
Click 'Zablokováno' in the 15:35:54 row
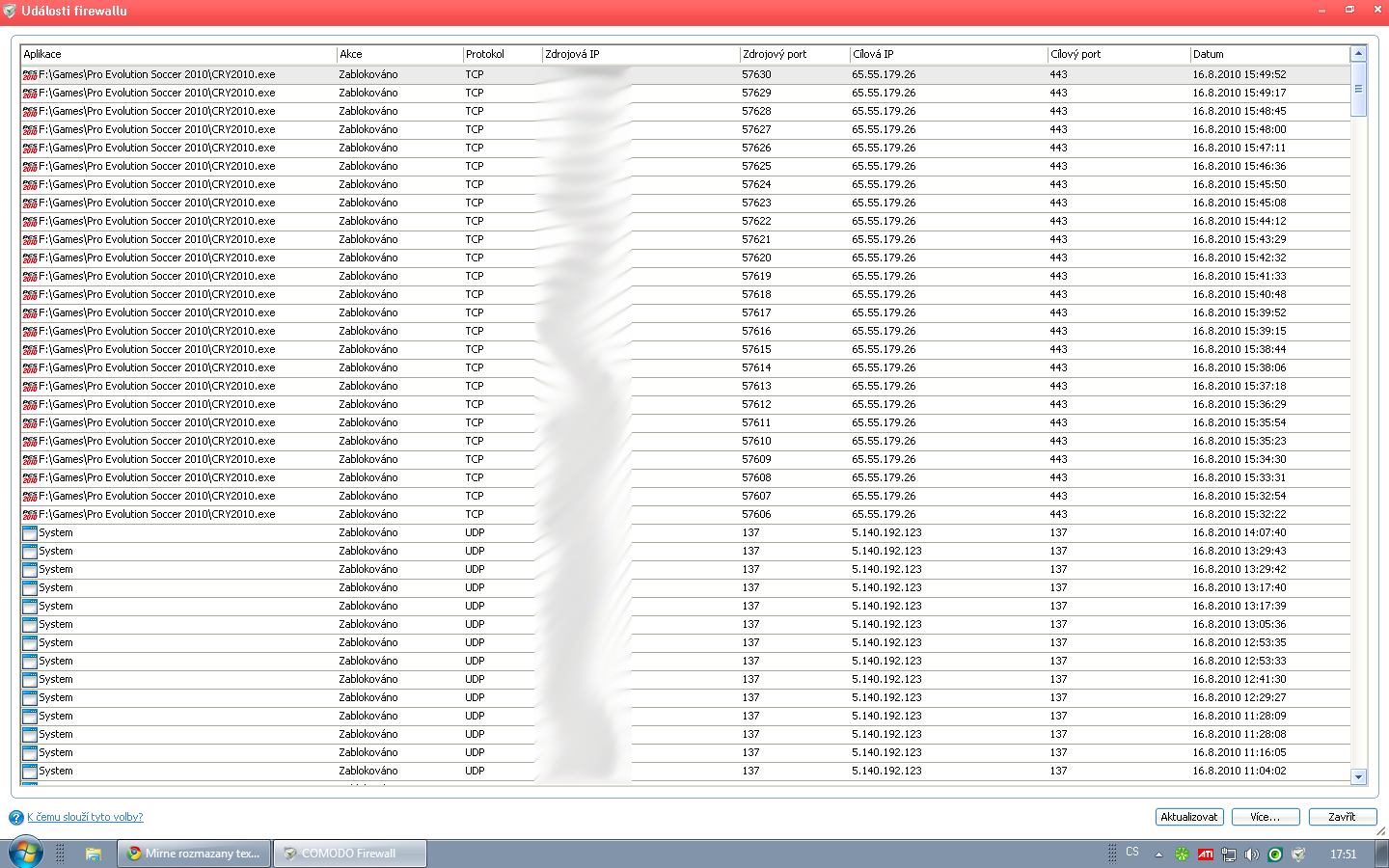(x=368, y=423)
